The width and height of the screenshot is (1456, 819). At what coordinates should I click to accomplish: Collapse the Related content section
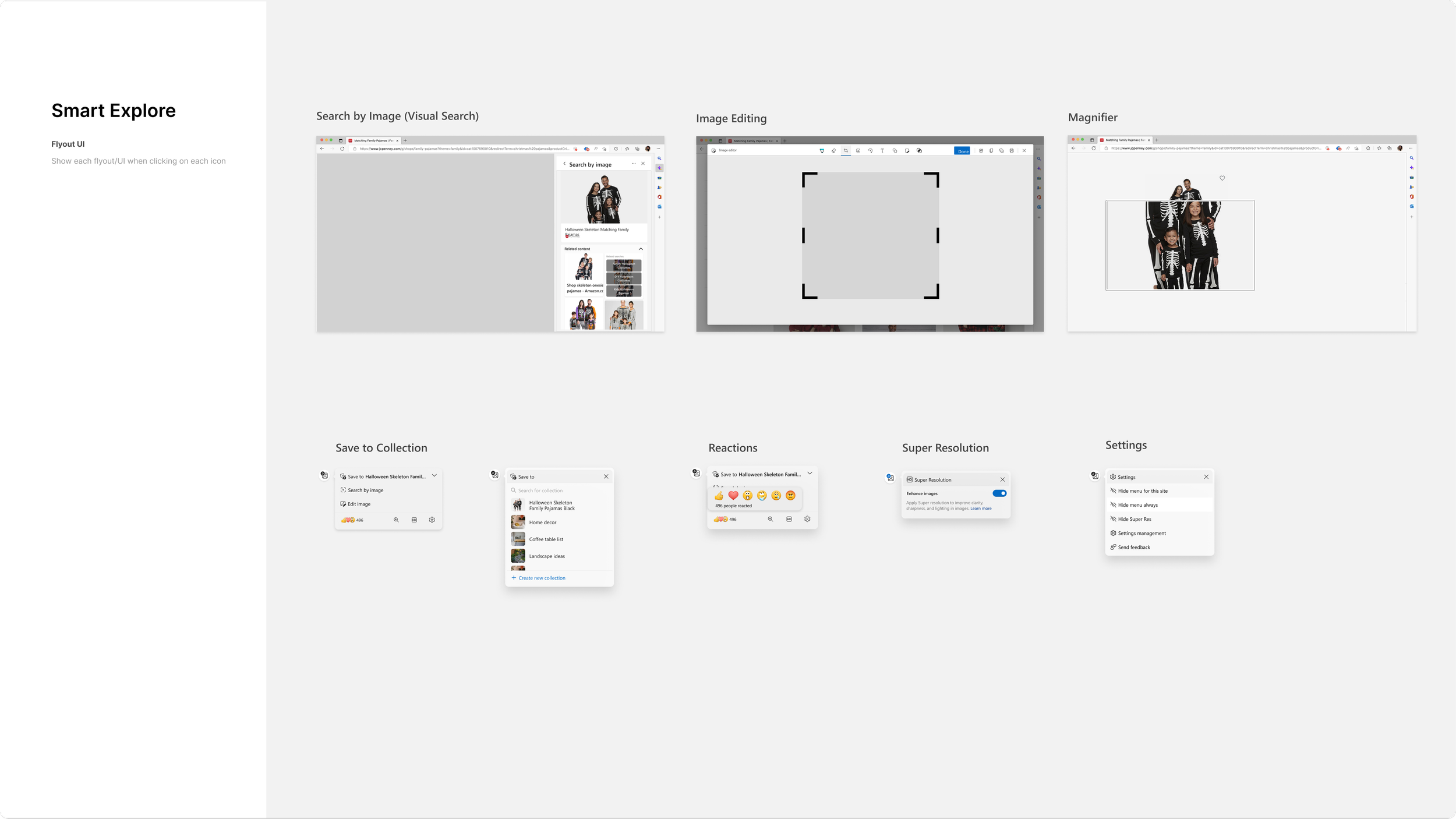[x=641, y=249]
